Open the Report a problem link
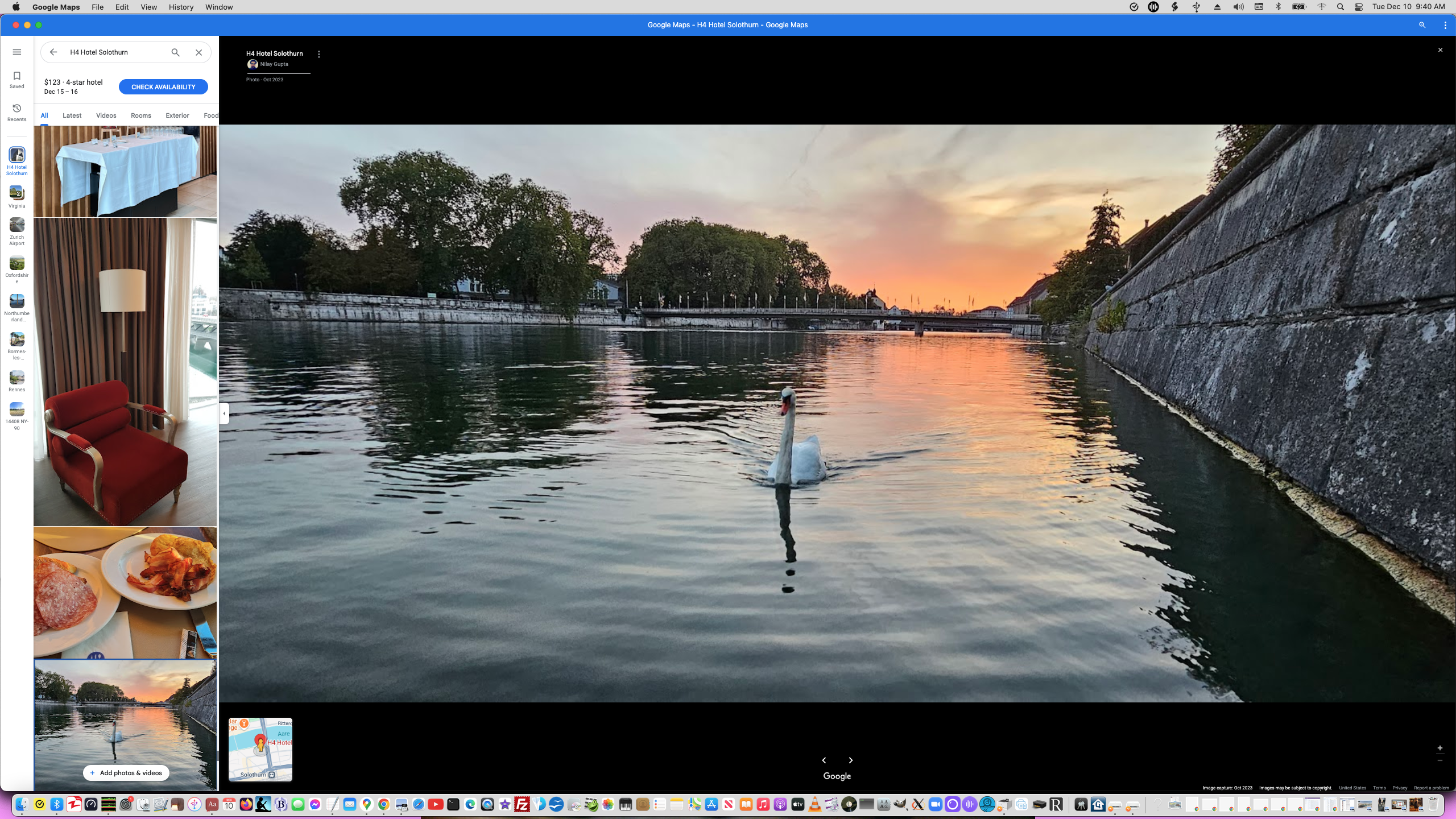1456x819 pixels. (x=1431, y=788)
